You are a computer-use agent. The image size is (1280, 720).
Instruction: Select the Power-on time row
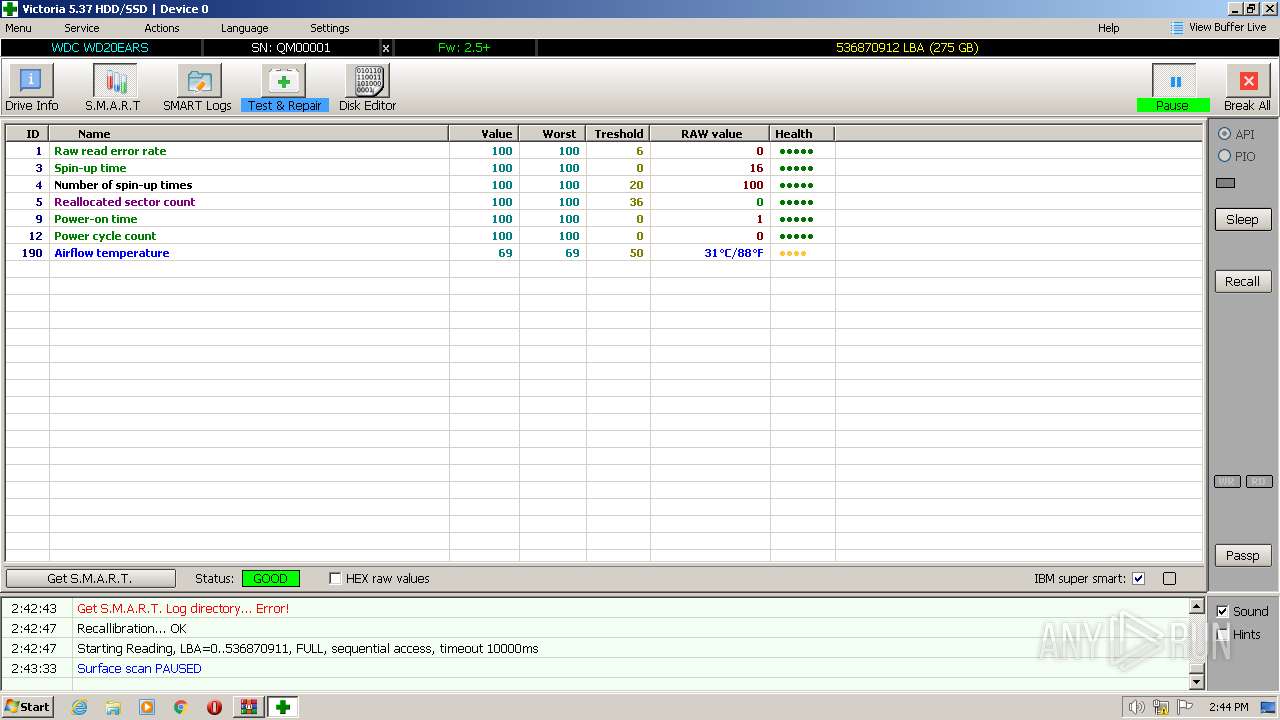point(604,219)
